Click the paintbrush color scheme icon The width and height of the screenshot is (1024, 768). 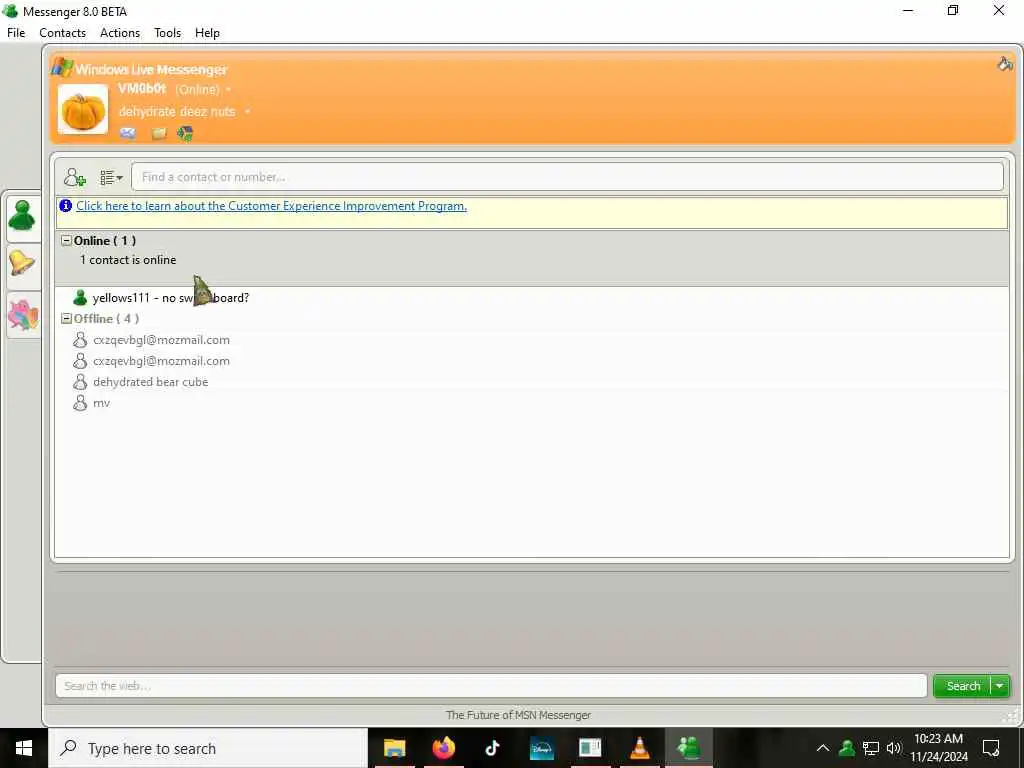[x=1004, y=63]
